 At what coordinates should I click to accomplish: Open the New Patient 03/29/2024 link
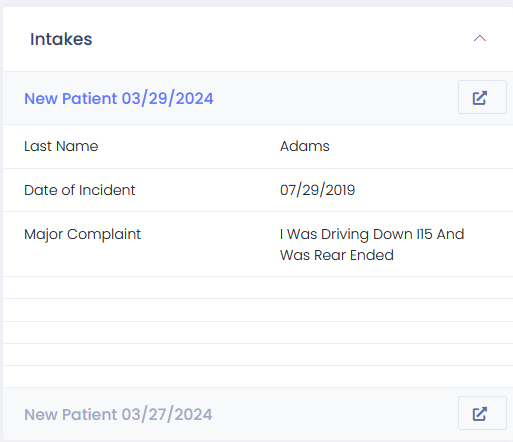tap(119, 98)
